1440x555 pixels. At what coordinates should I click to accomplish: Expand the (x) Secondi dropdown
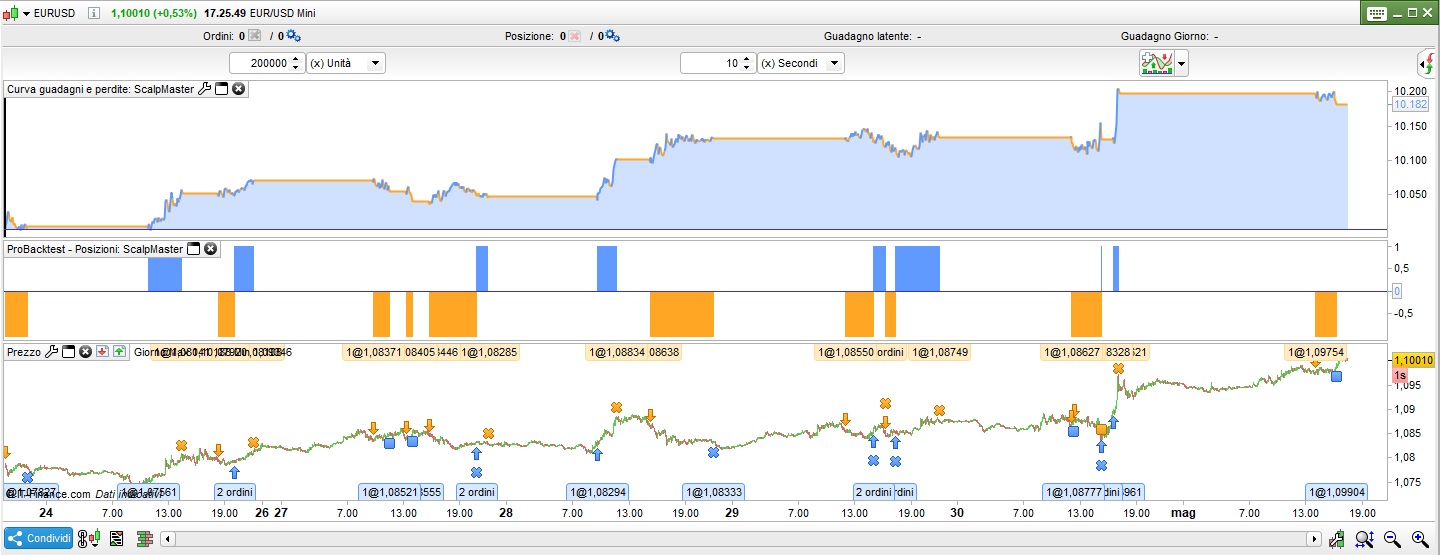pos(801,63)
